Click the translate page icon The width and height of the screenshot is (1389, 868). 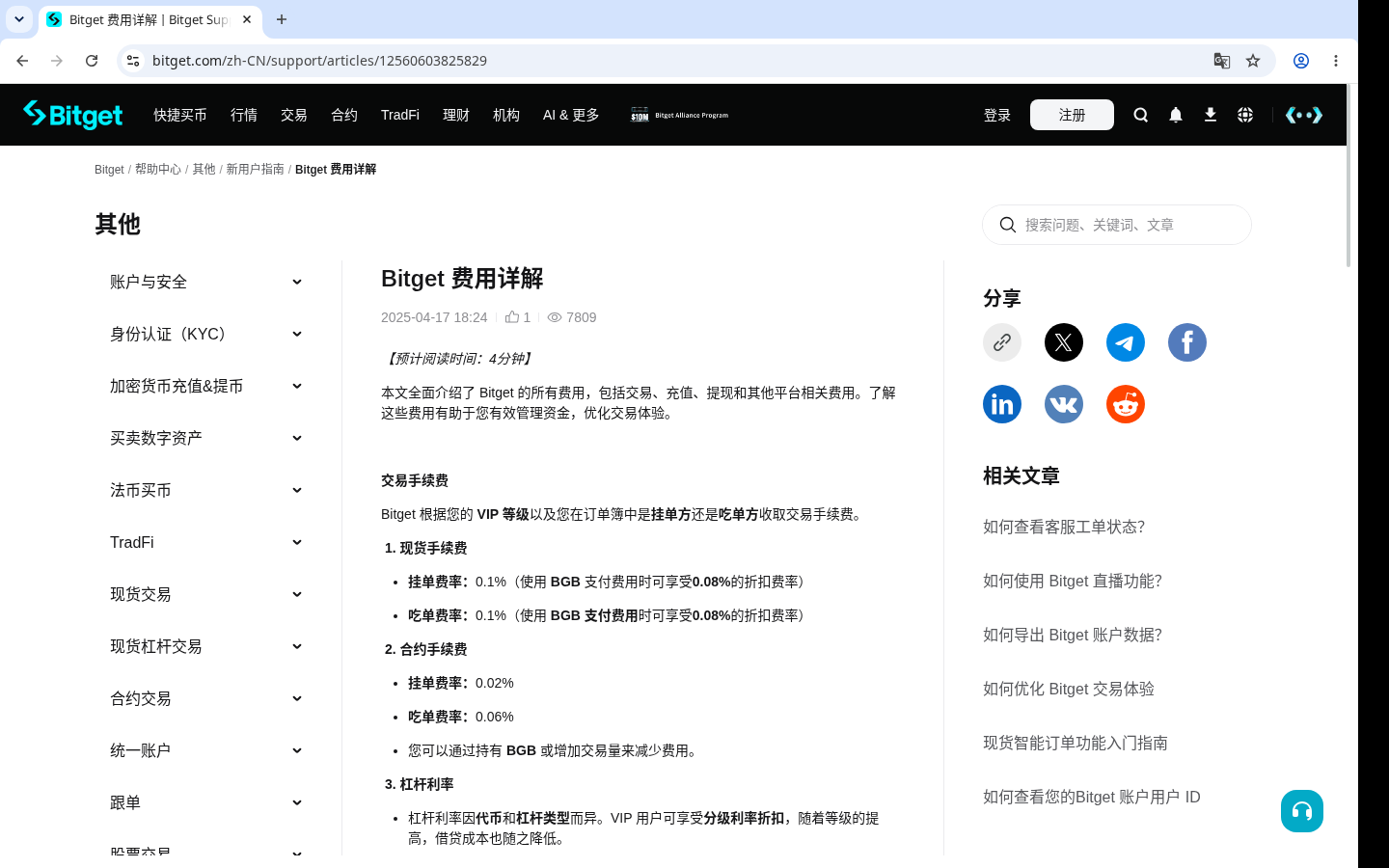(x=1222, y=61)
